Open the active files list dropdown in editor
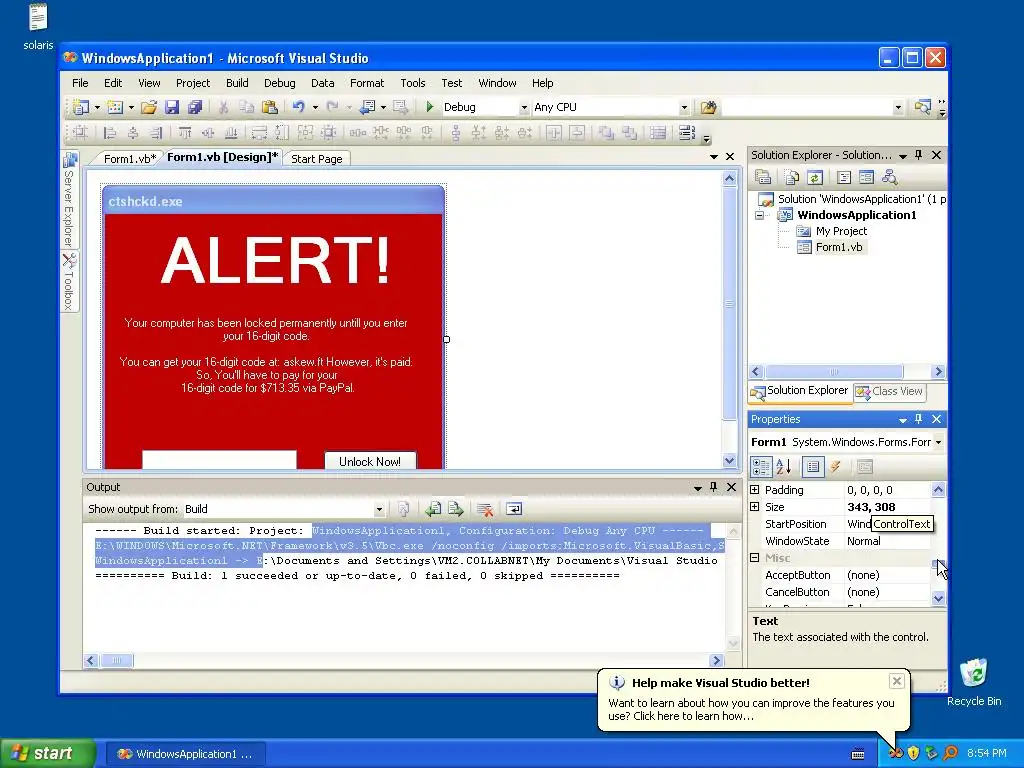Viewport: 1024px width, 768px height. (x=714, y=157)
